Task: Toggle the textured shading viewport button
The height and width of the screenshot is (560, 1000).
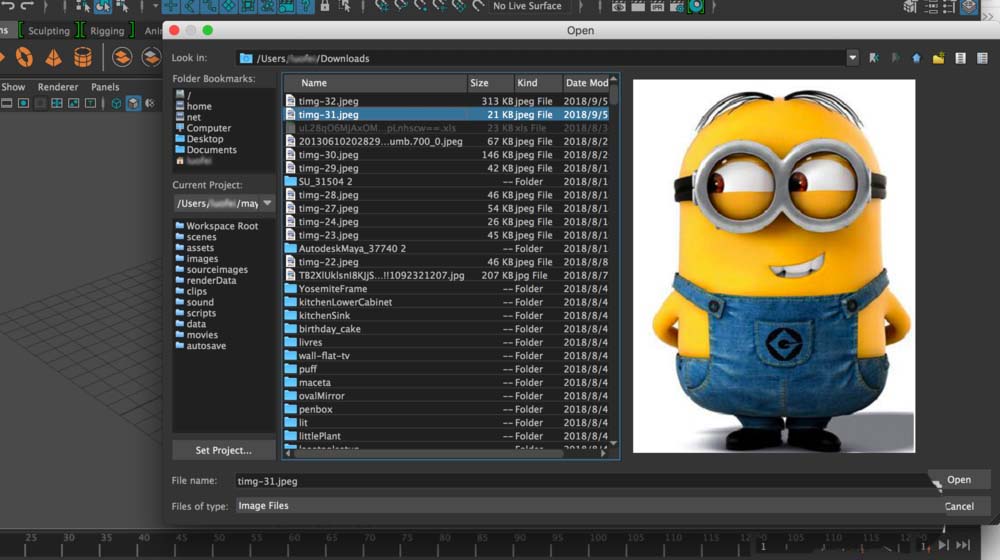Action: click(x=133, y=103)
